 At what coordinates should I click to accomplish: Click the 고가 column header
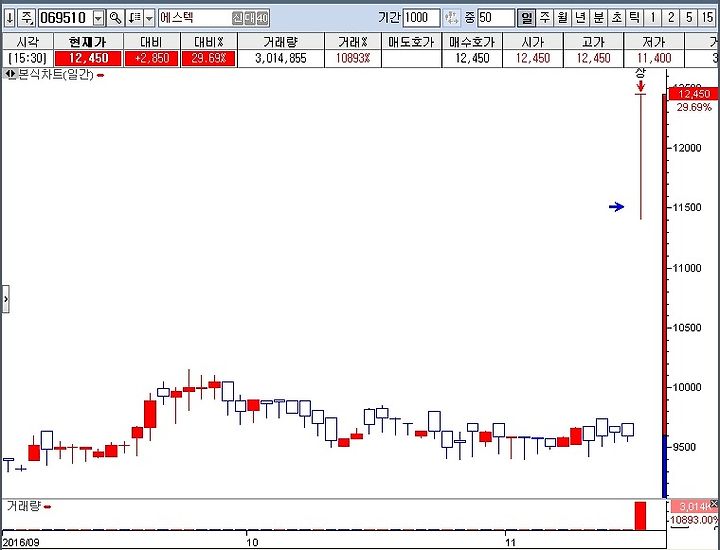pos(593,42)
